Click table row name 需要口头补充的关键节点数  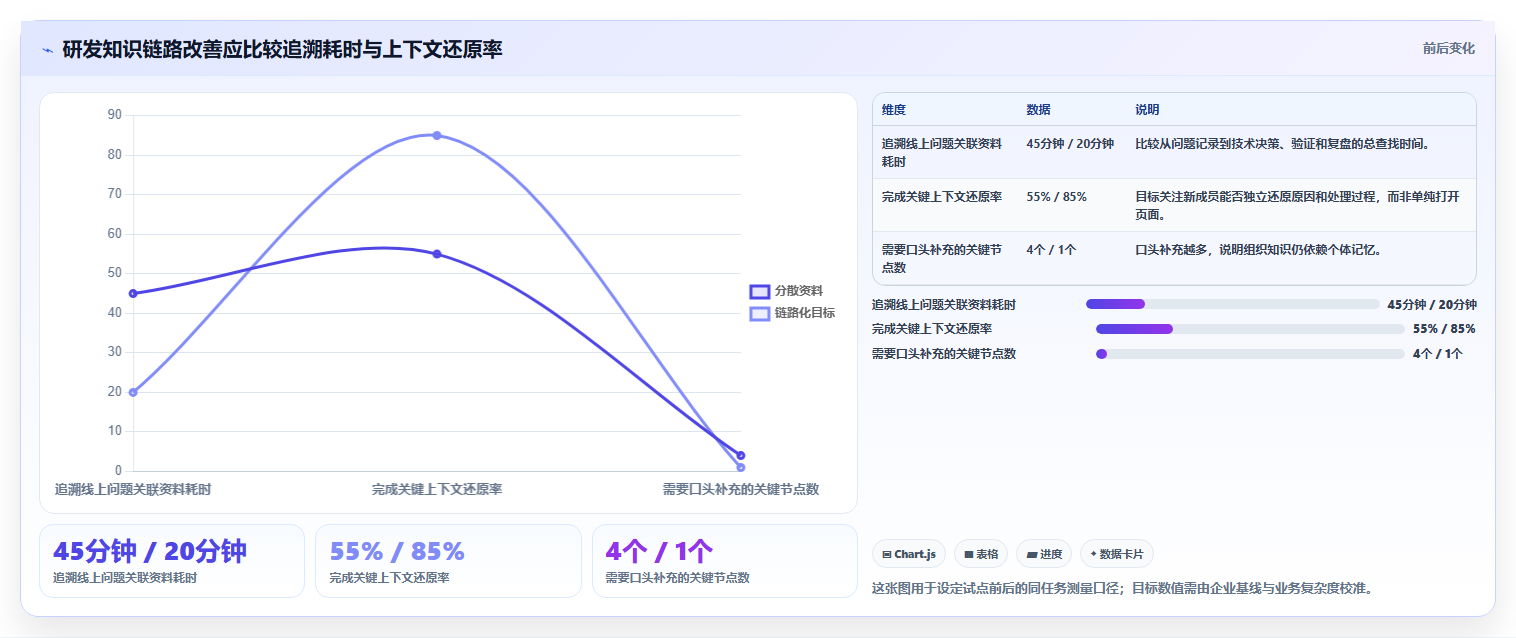942,258
